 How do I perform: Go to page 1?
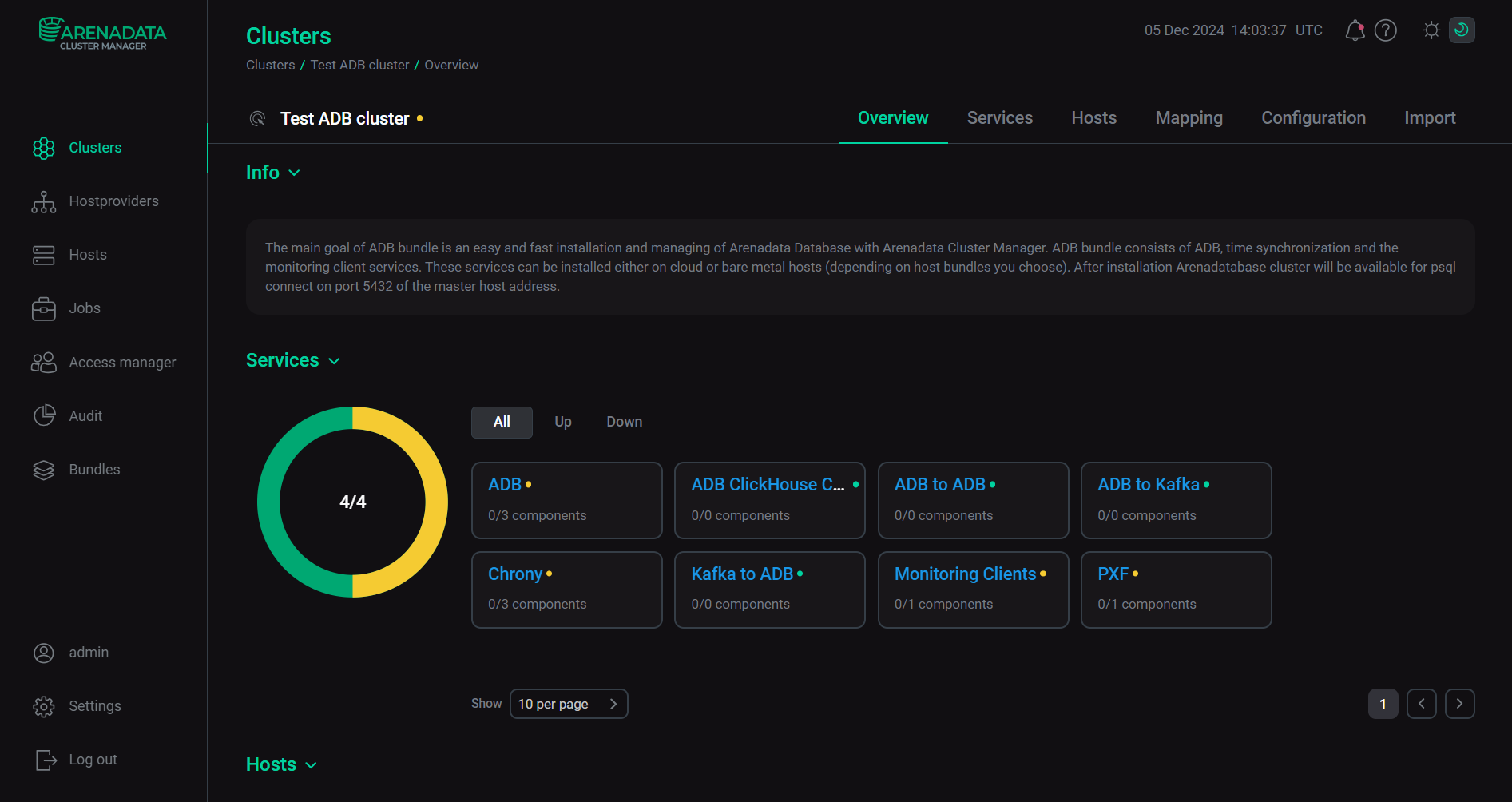tap(1383, 704)
